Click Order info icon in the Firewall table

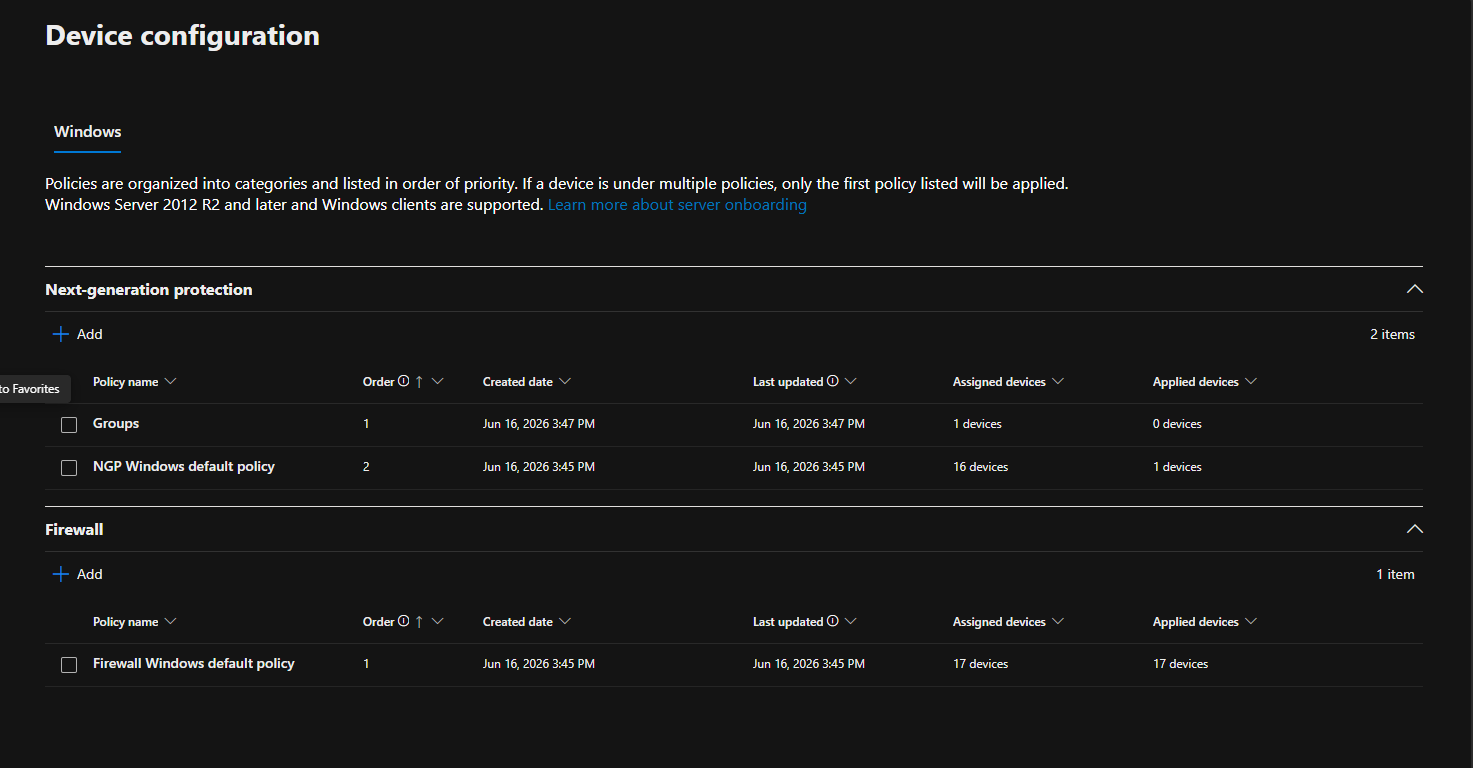[404, 621]
